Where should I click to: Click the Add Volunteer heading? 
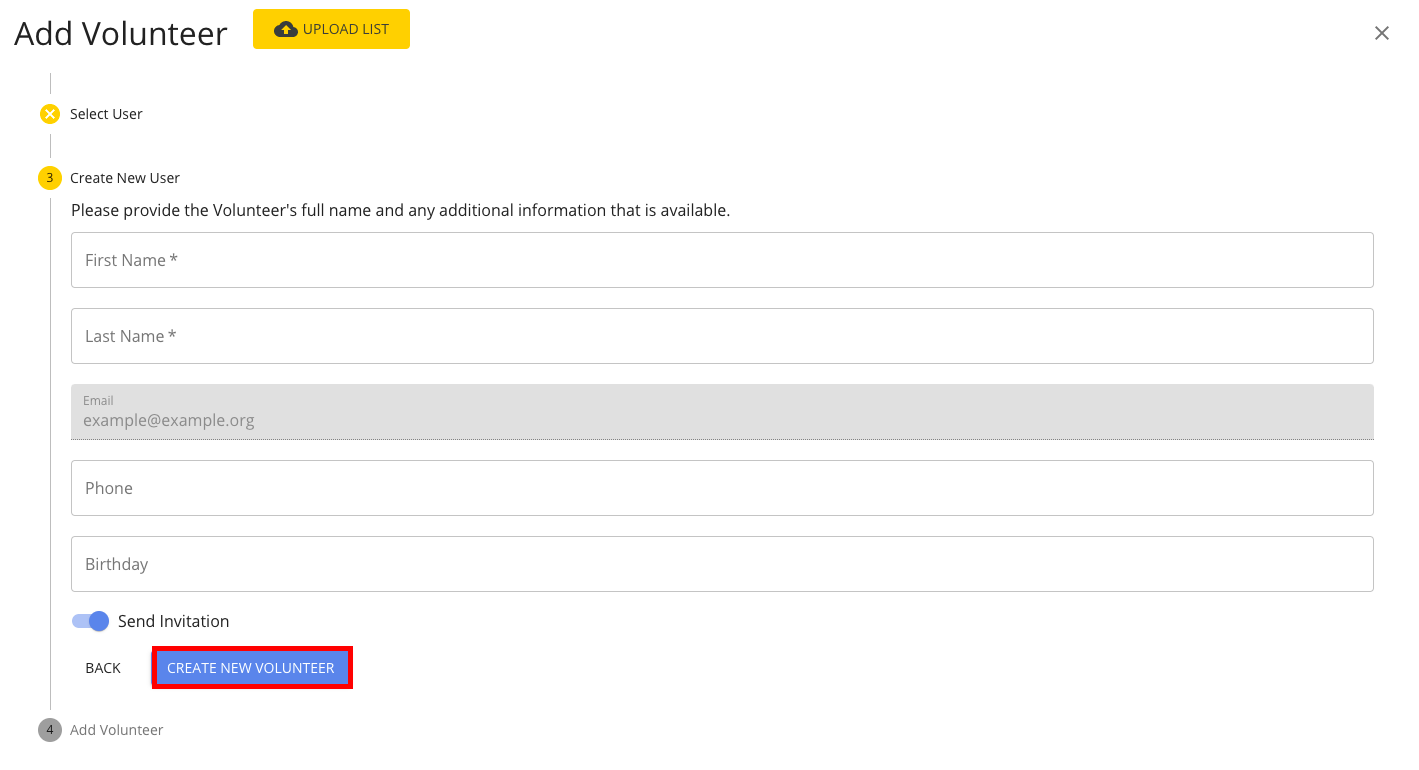point(121,34)
